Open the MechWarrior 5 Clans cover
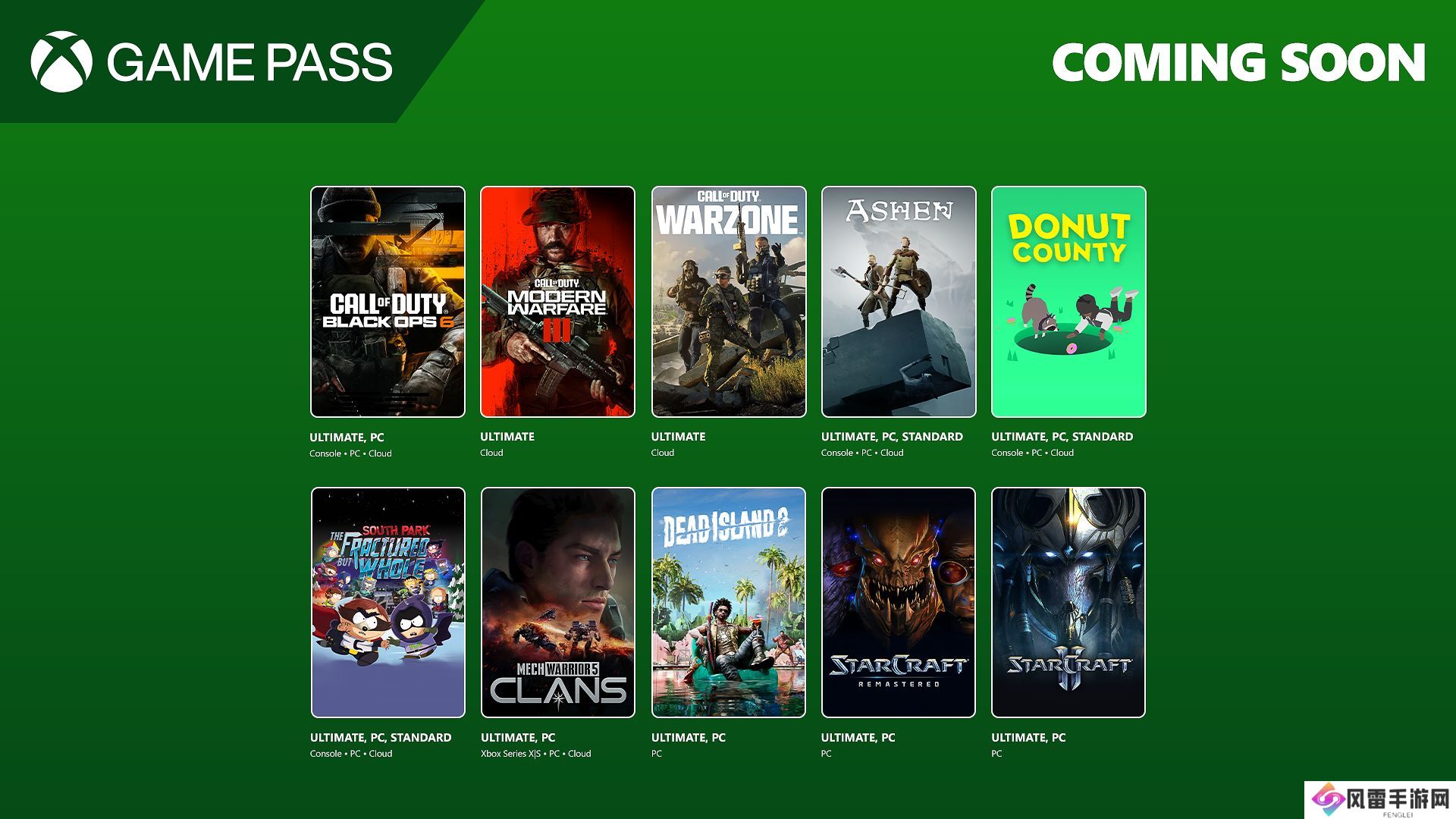This screenshot has height=819, width=1456. coord(557,602)
